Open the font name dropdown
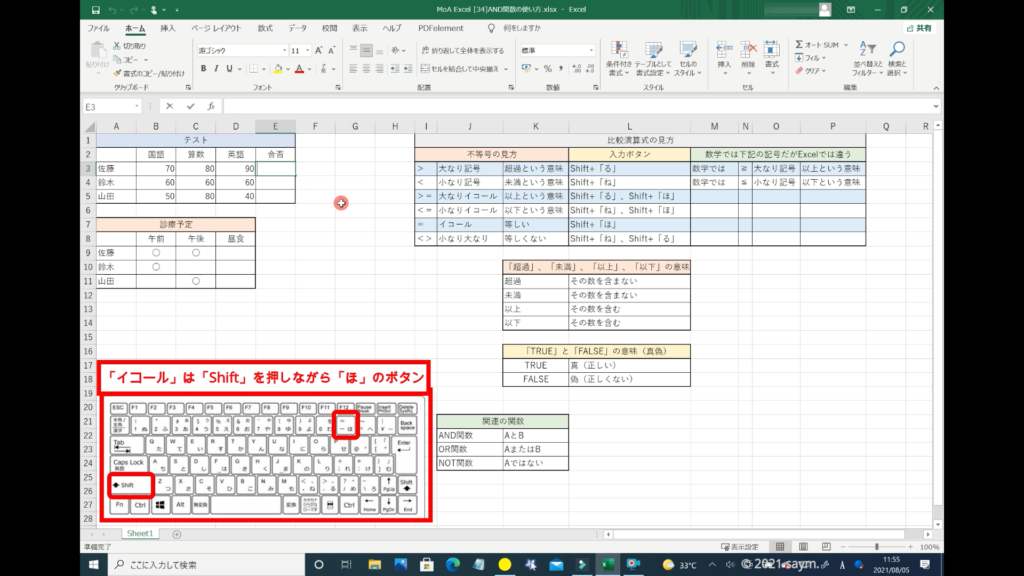The image size is (1024, 576). pyautogui.click(x=282, y=50)
